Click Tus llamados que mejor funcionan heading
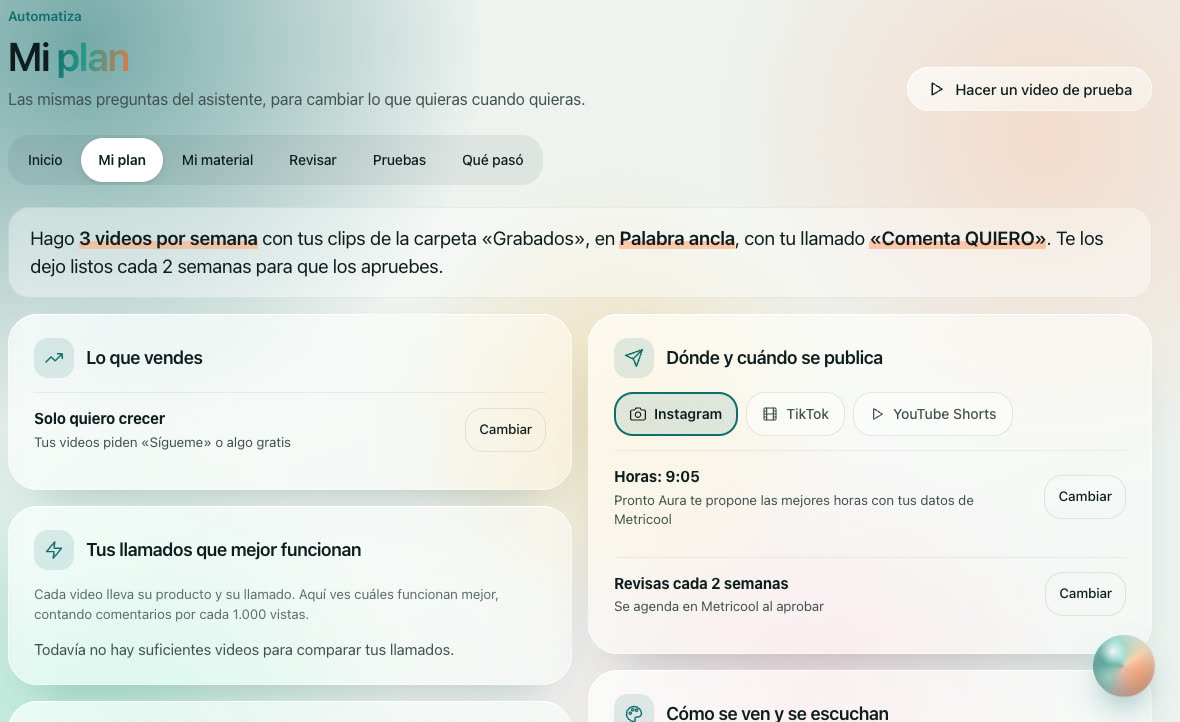Screen dimensions: 1180x722 point(224,550)
